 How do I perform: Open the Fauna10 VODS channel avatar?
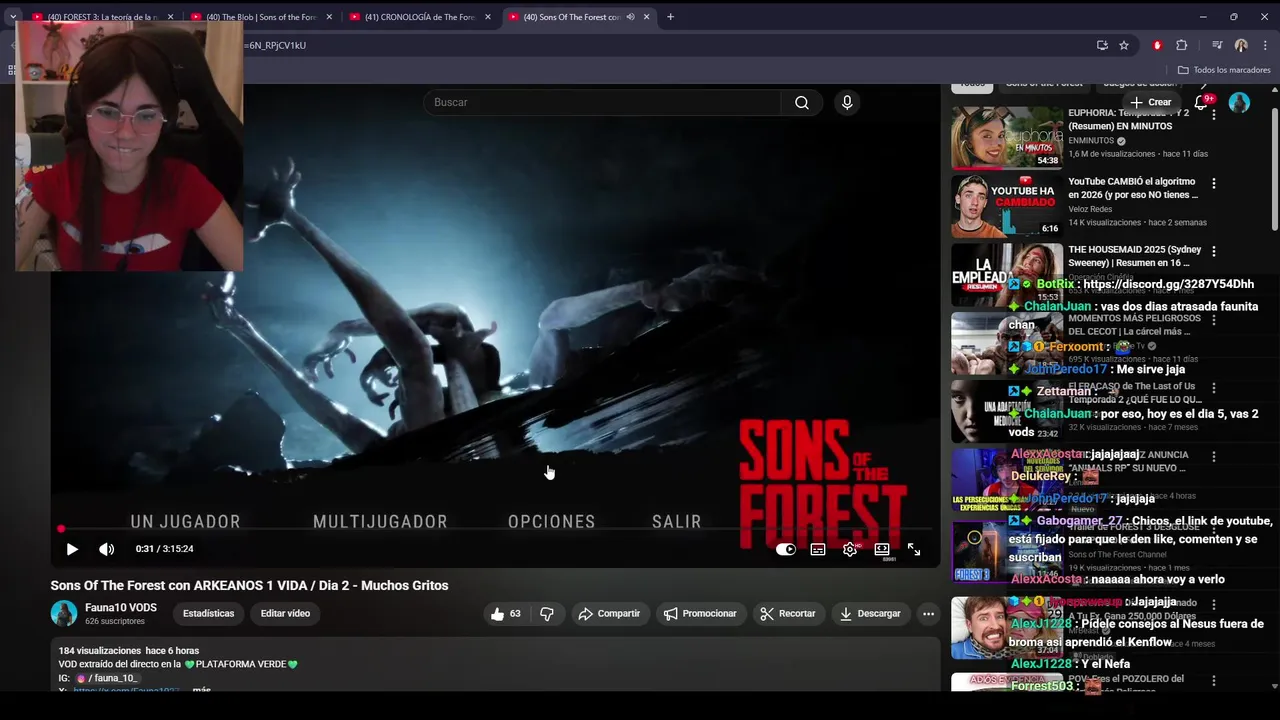(x=64, y=614)
